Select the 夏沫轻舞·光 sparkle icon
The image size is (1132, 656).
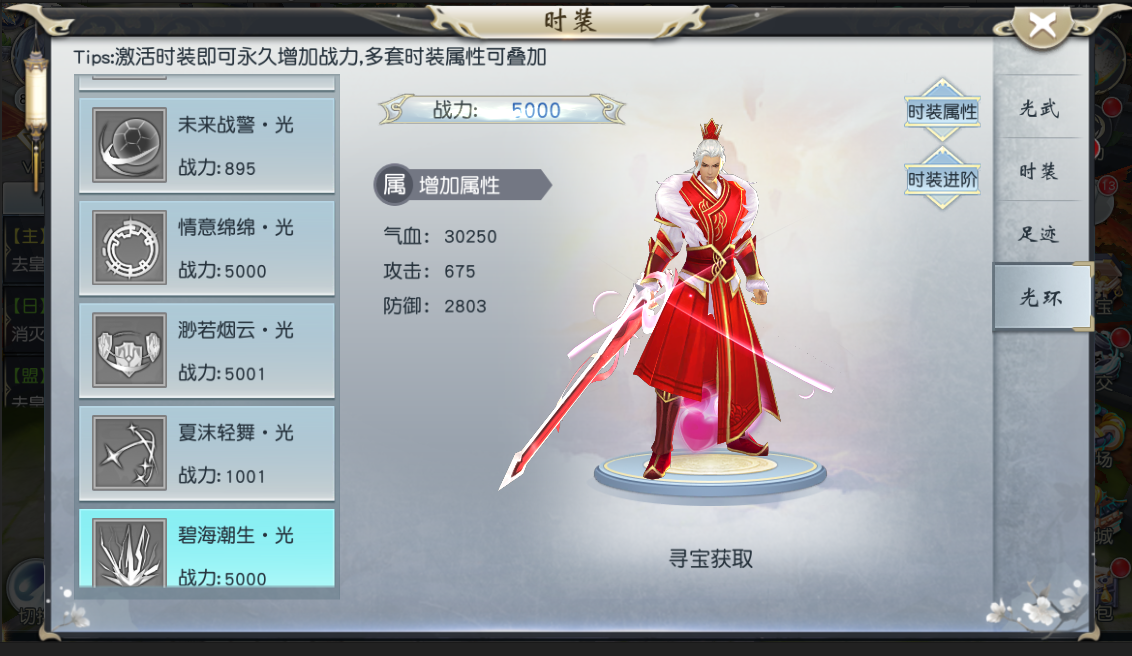pyautogui.click(x=130, y=453)
